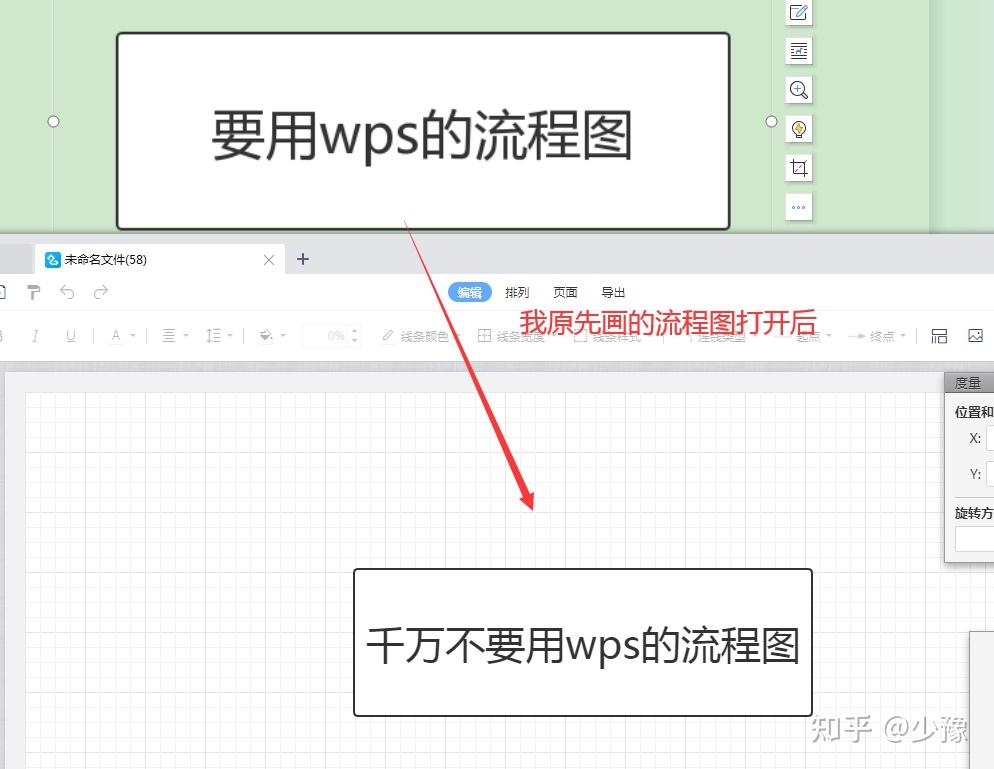Viewport: 994px width, 769px height.
Task: Open the three-dots more options button
Action: pos(799,207)
